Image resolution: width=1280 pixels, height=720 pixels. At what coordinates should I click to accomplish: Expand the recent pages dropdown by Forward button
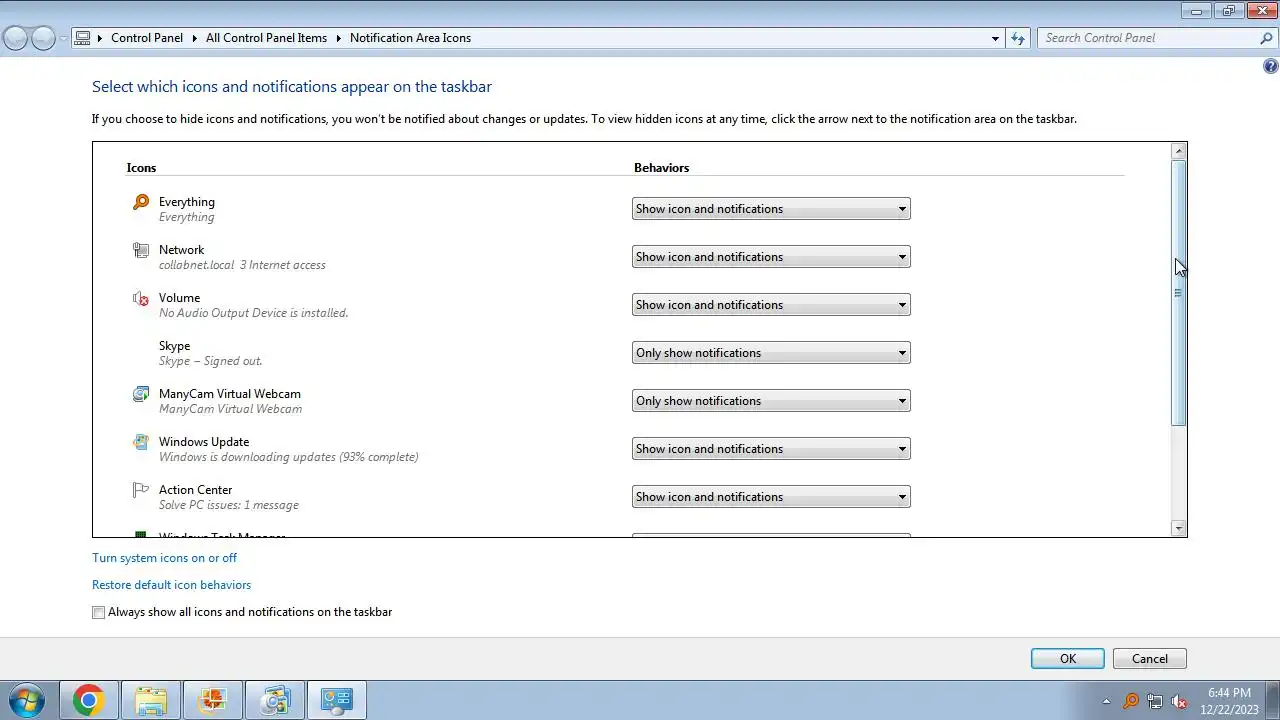click(x=63, y=38)
